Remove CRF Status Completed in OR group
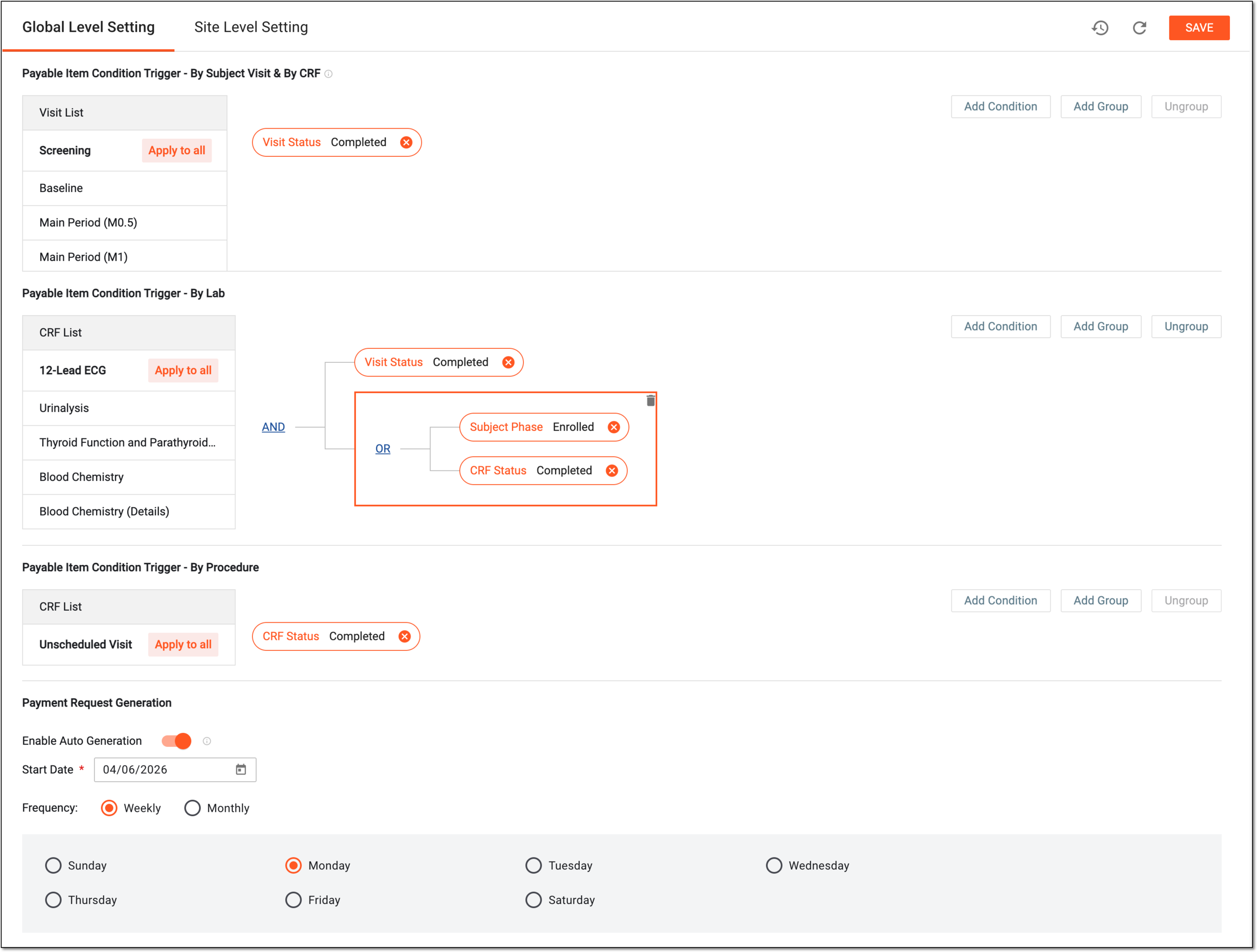Viewport: 1257px width, 952px height. (611, 471)
